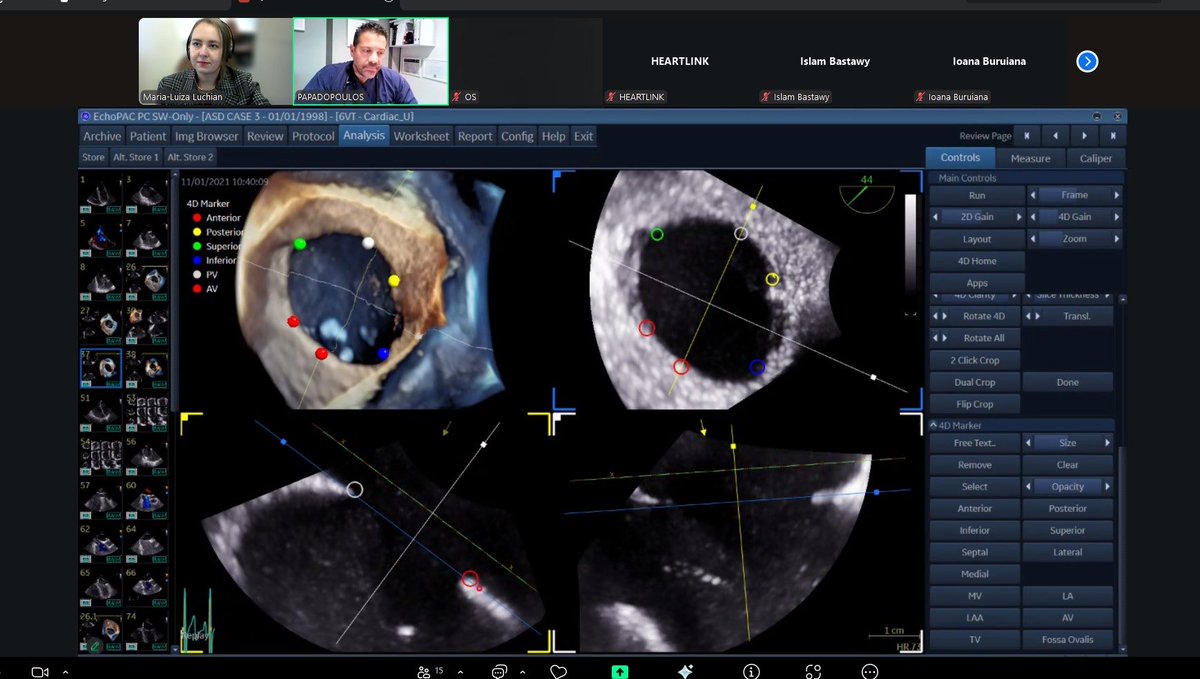Increase marker Opacity with right arrow

pos(1108,487)
